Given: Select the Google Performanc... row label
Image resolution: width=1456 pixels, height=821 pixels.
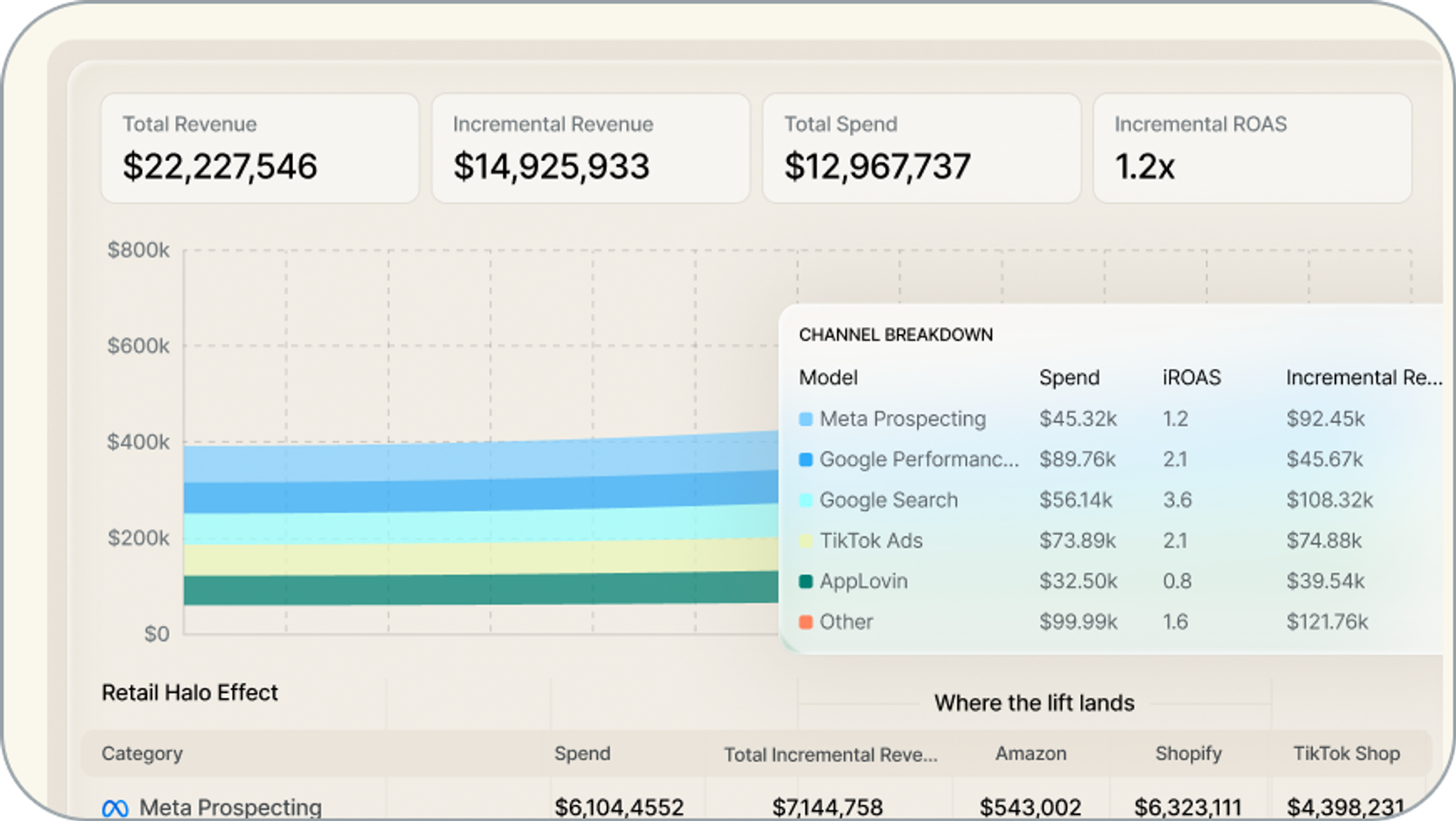Looking at the screenshot, I should pyautogui.click(x=919, y=459).
